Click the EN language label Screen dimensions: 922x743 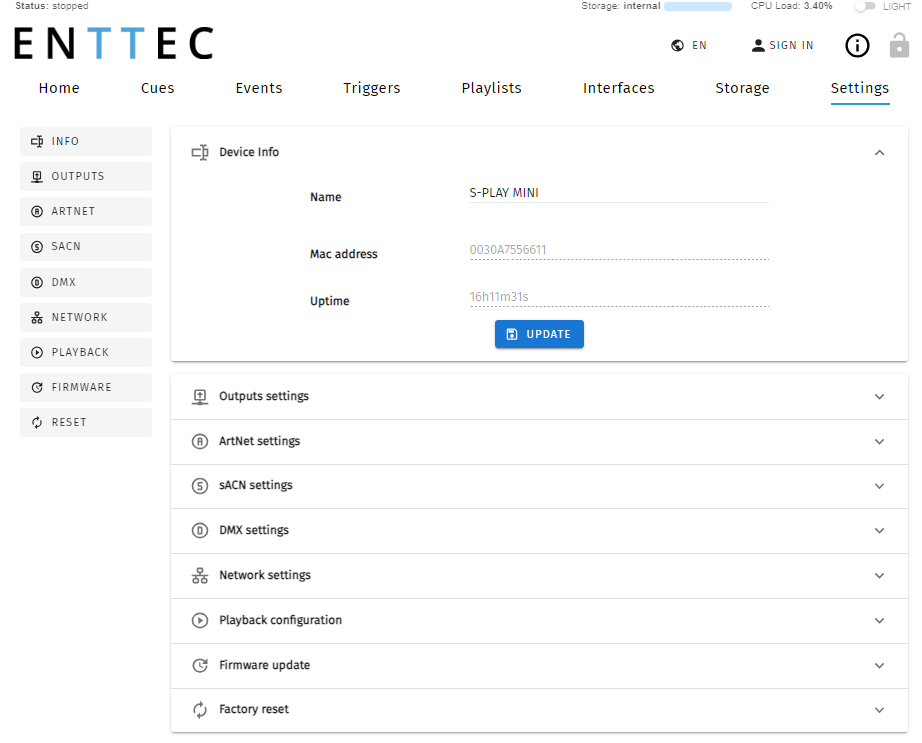coord(699,45)
